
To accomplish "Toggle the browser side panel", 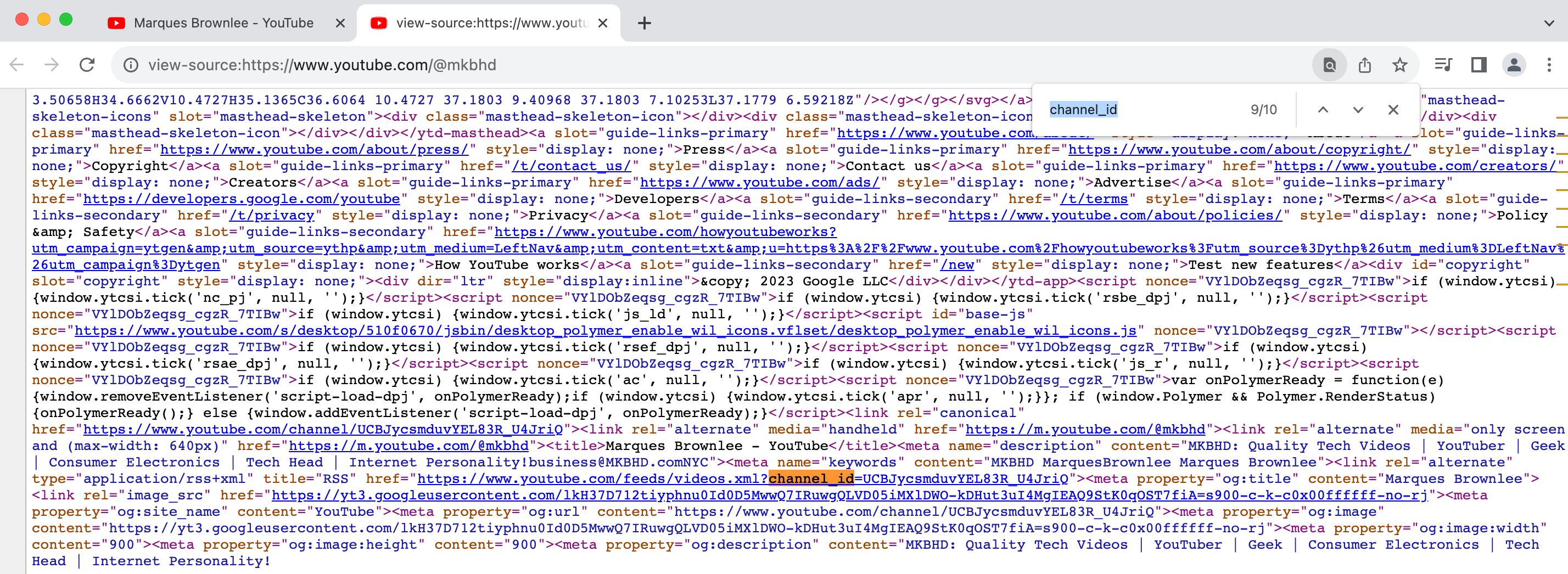I will point(1479,65).
